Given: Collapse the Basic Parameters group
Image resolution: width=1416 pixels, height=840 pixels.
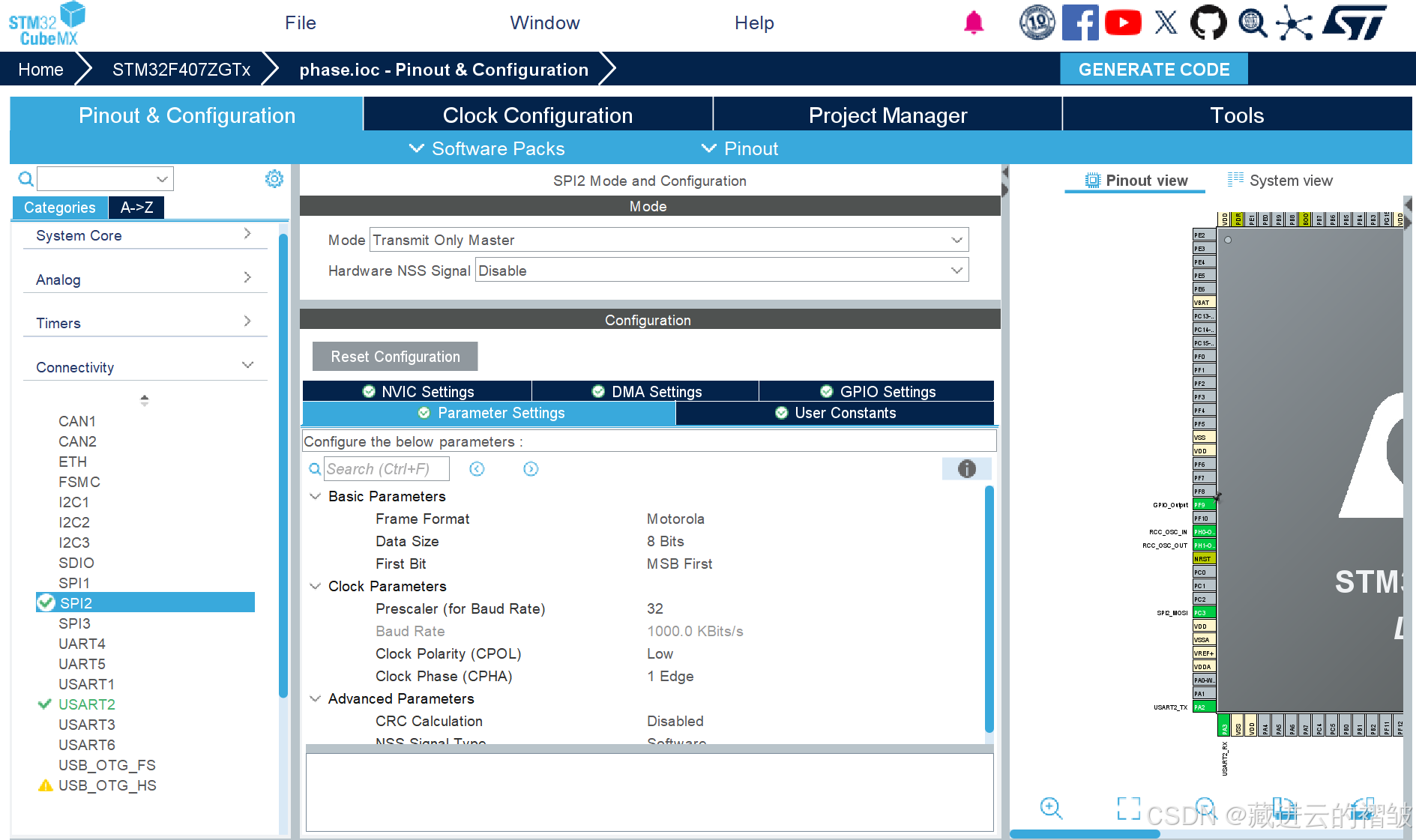Looking at the screenshot, I should [x=316, y=496].
